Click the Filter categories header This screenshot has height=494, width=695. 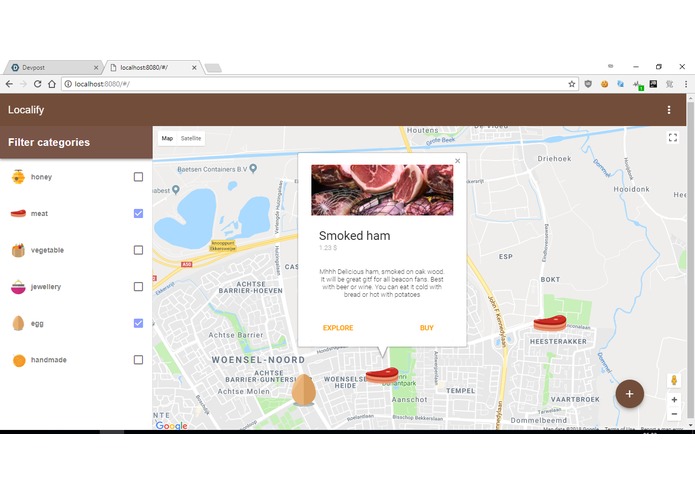tap(49, 142)
